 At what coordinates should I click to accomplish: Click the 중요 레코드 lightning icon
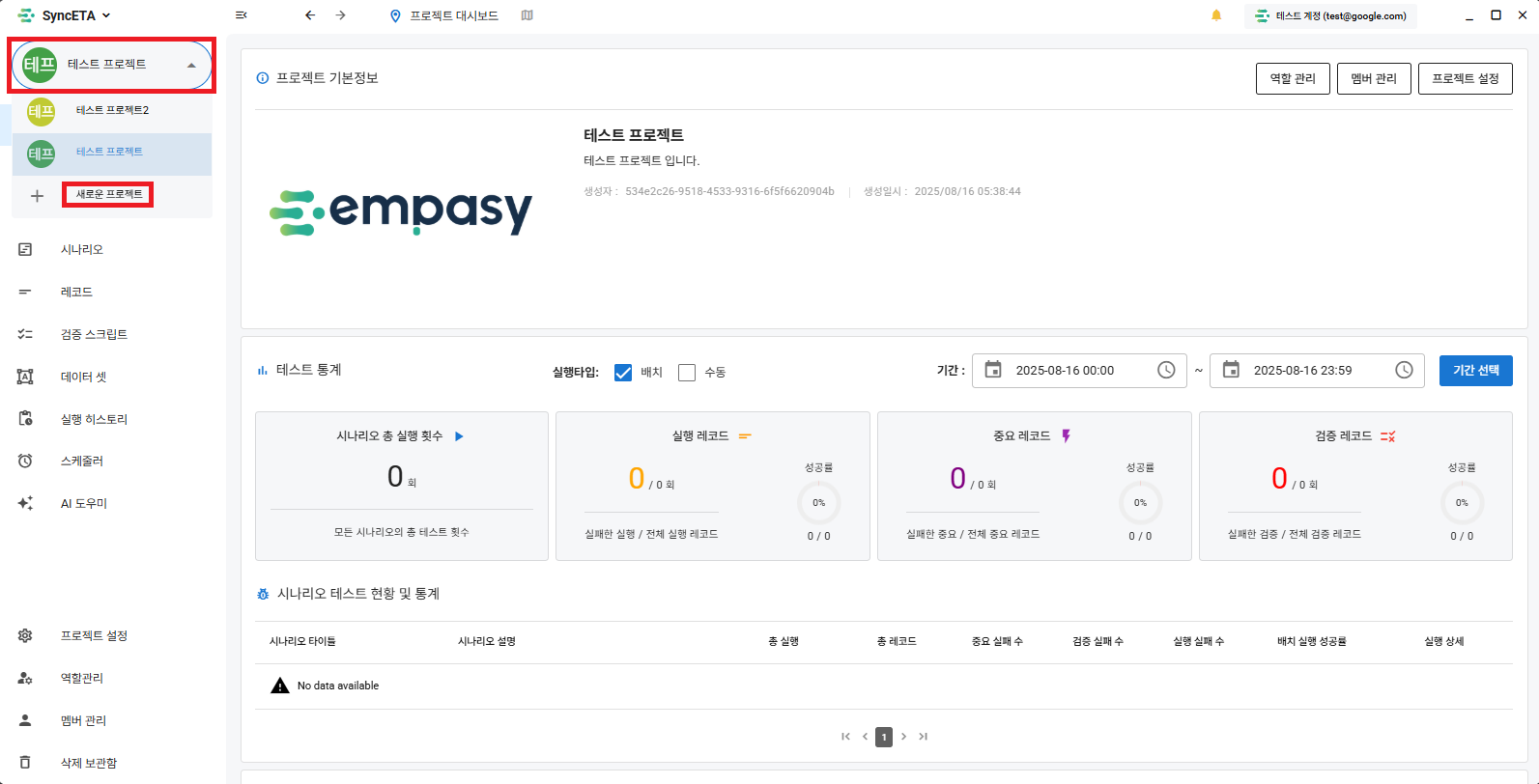[x=1067, y=436]
